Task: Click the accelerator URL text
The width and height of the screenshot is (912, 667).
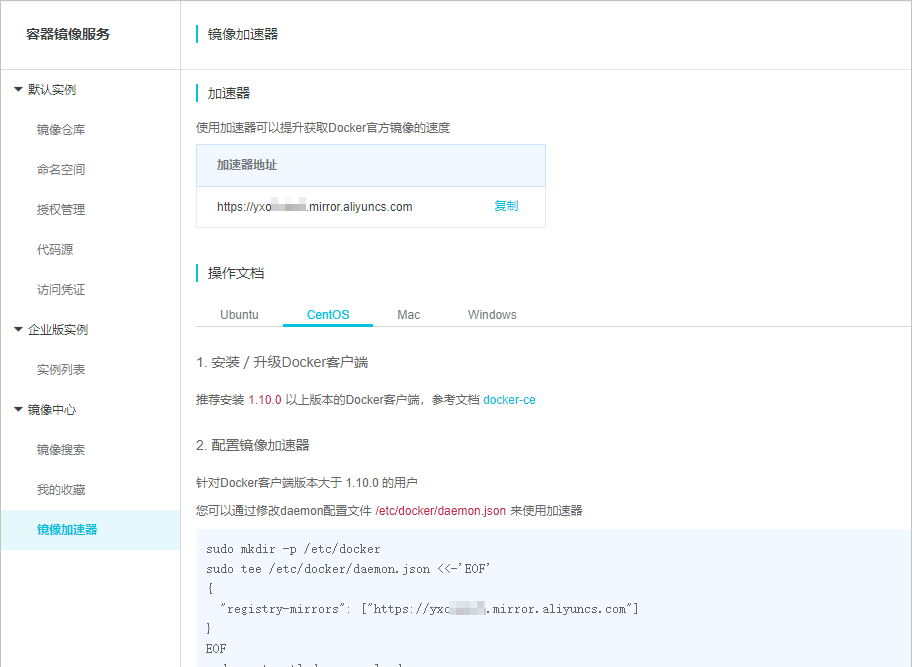Action: (x=315, y=207)
